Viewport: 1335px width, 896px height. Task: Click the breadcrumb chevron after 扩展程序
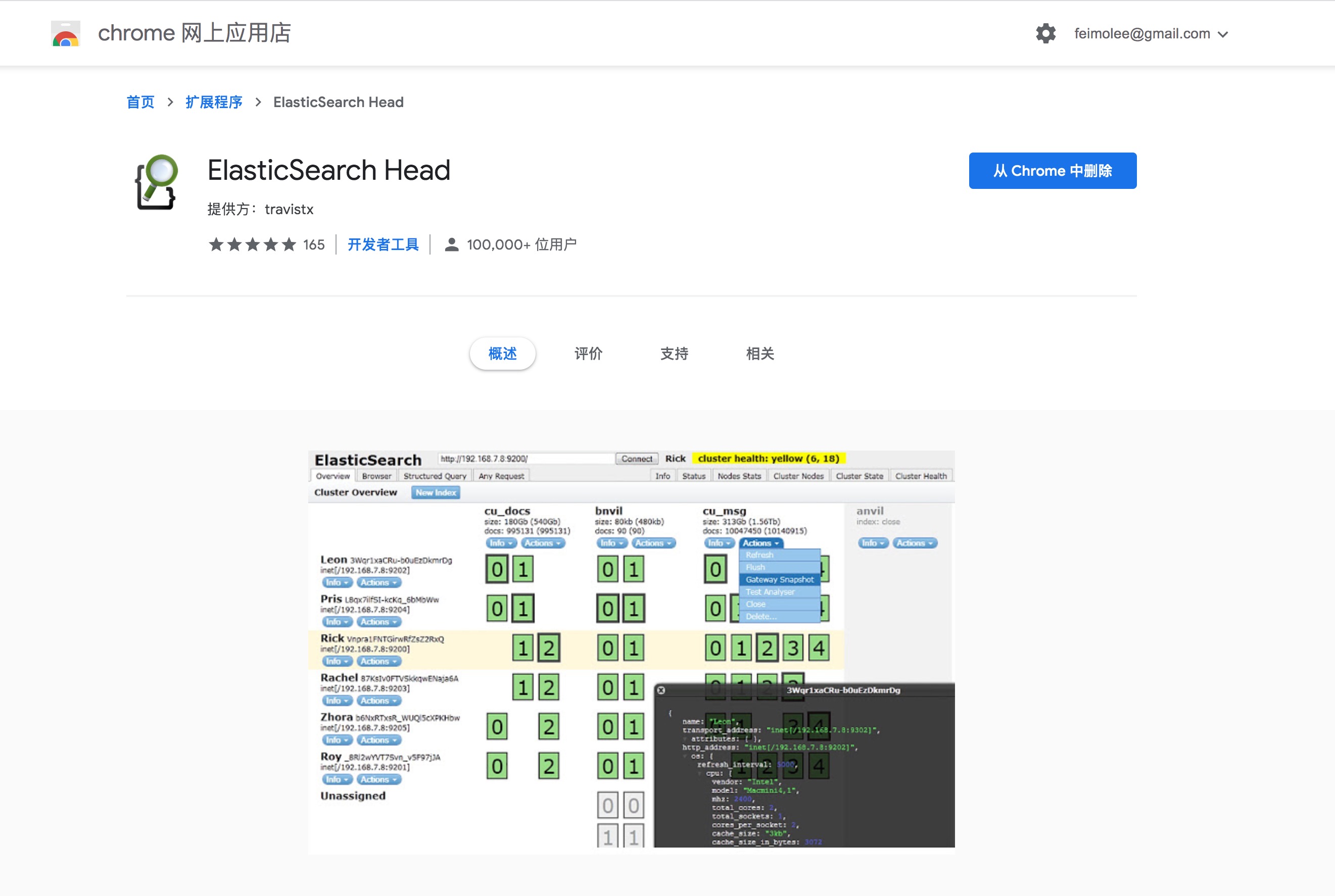click(258, 103)
